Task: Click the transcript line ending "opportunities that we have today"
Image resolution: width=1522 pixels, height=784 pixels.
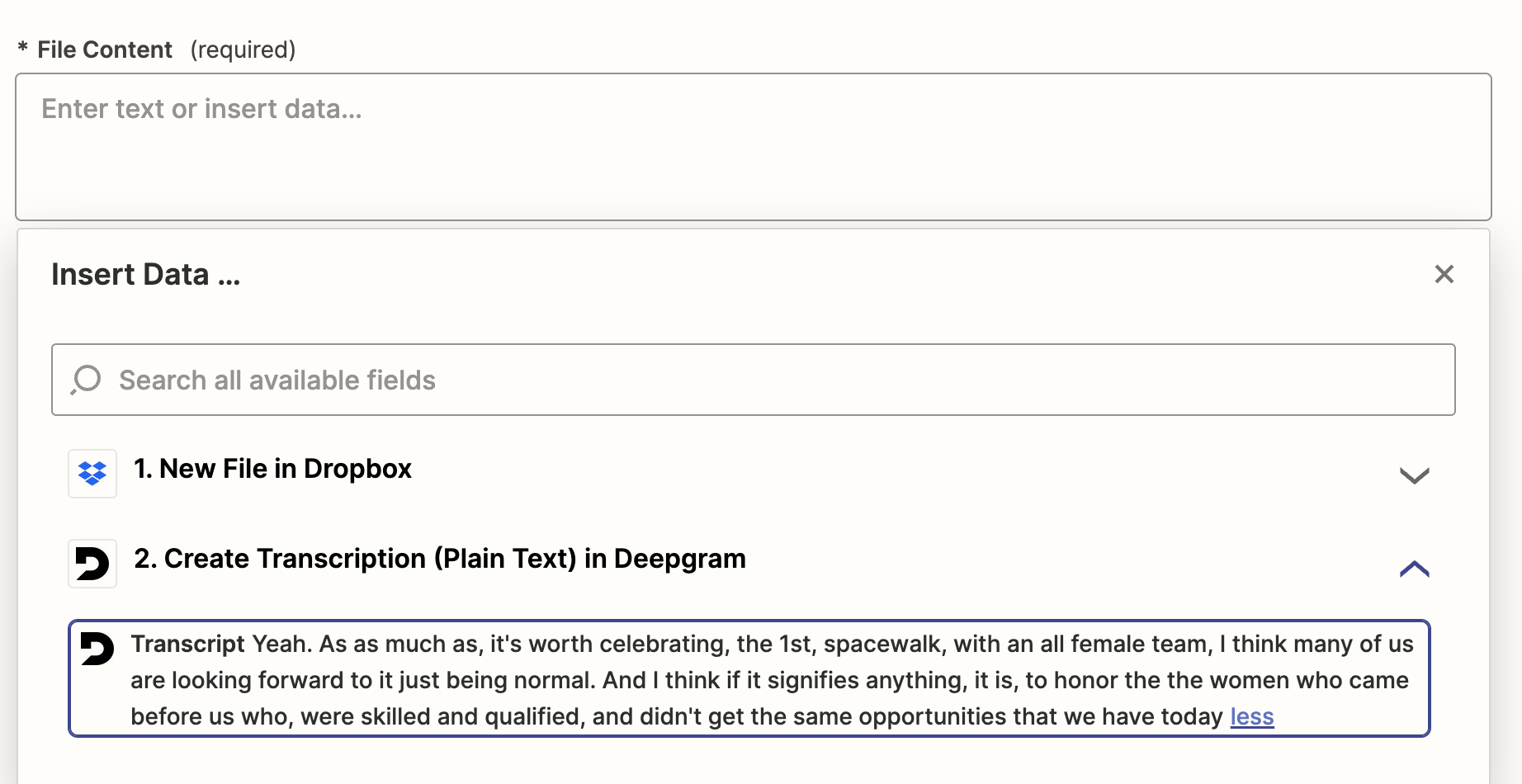Action: click(677, 716)
